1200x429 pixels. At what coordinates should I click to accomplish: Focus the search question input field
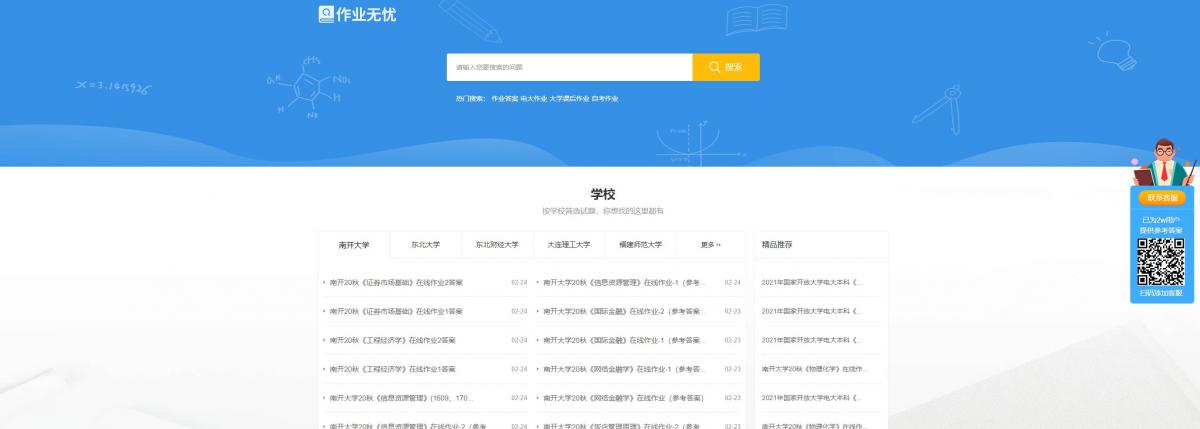tap(569, 67)
